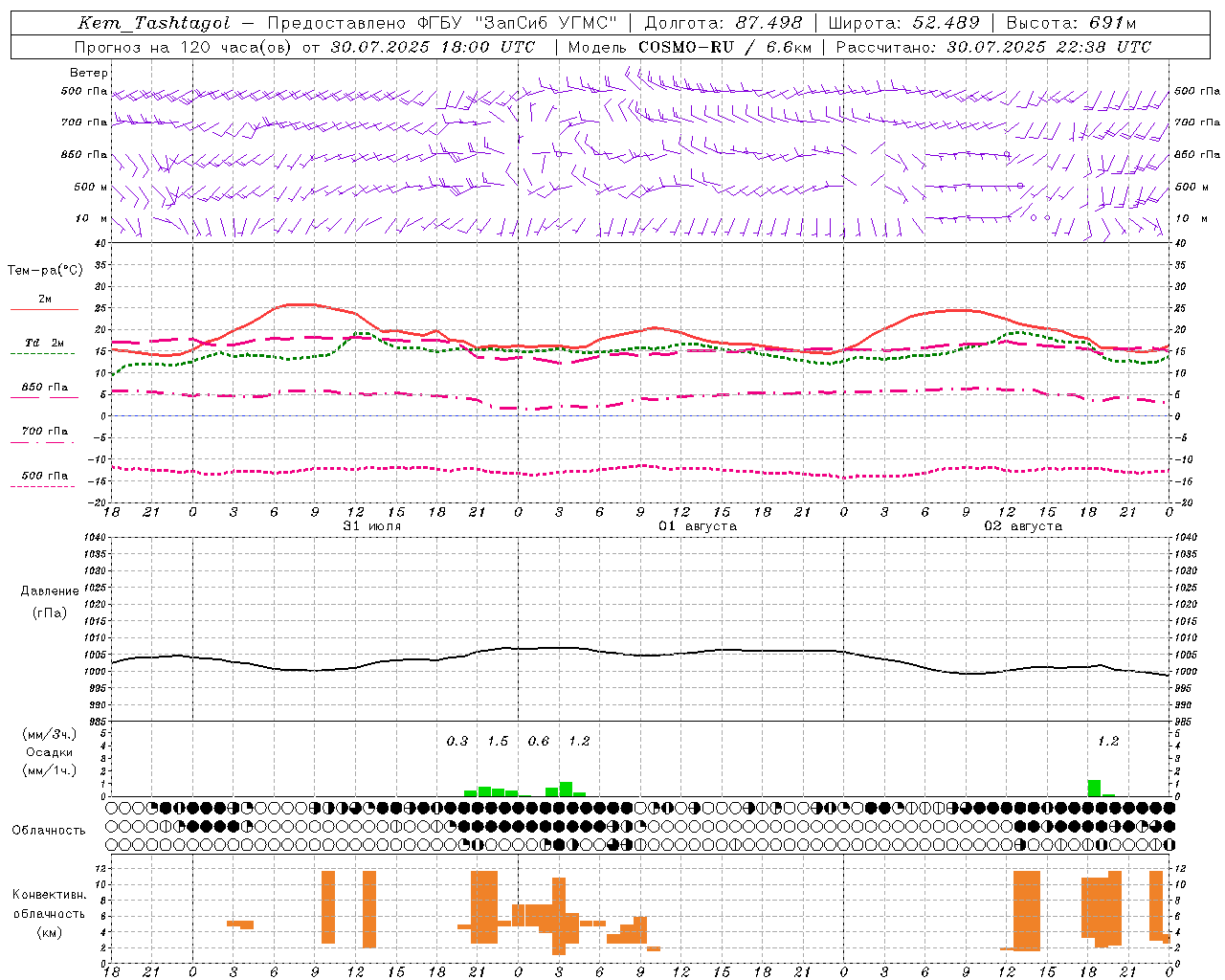Image resolution: width=1225 pixels, height=980 pixels.
Task: Click the 0.3 precipitation total value
Action: tap(457, 741)
